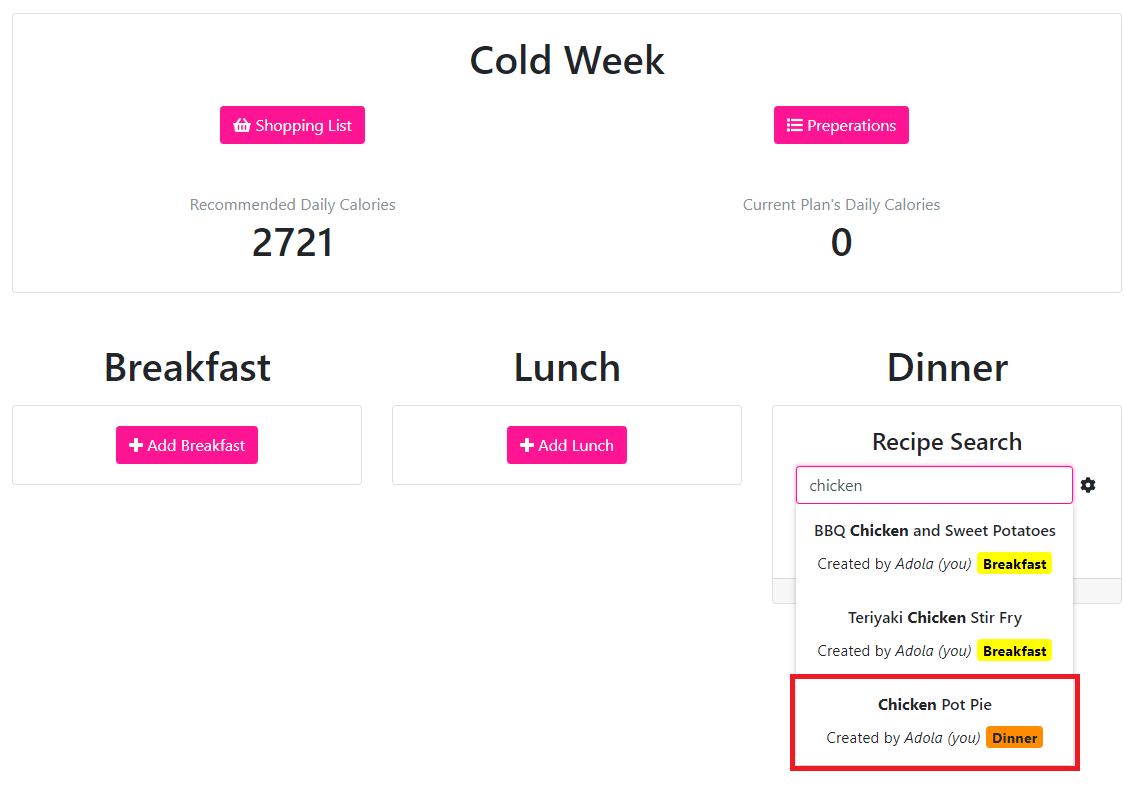The width and height of the screenshot is (1125, 790).
Task: Open the Preperations page
Action: click(x=841, y=126)
